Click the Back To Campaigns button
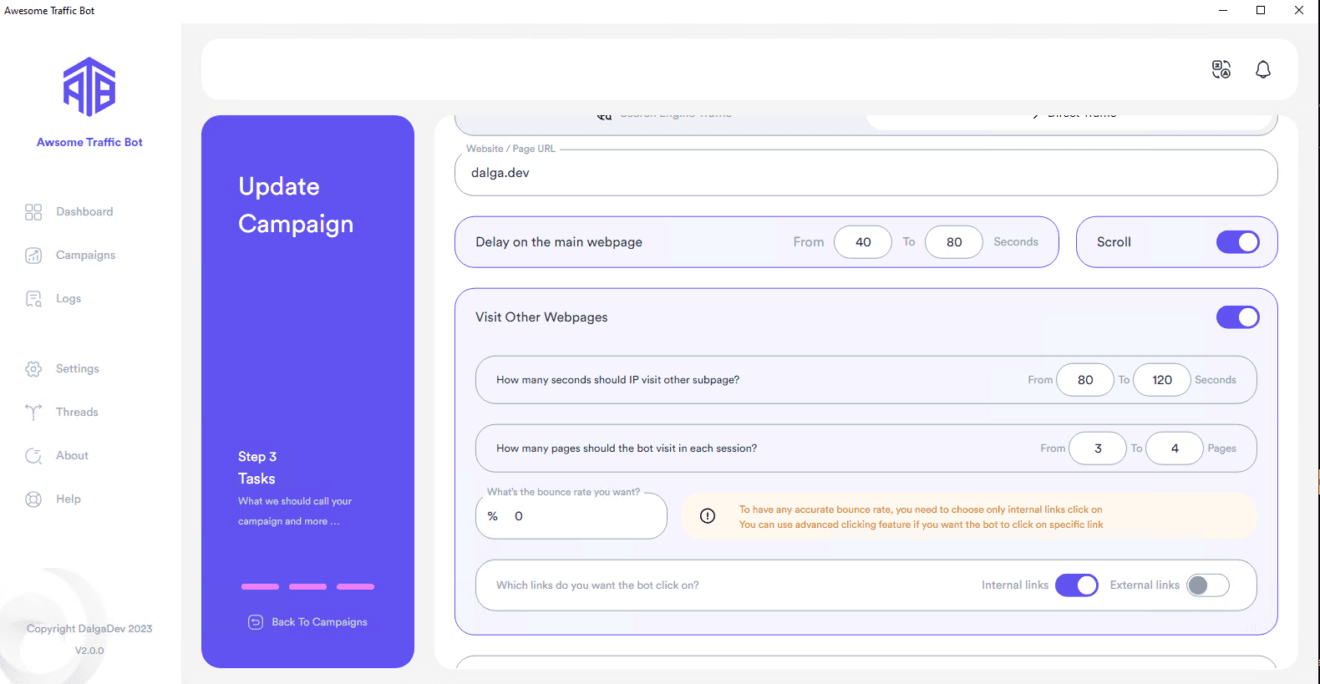 tap(307, 621)
